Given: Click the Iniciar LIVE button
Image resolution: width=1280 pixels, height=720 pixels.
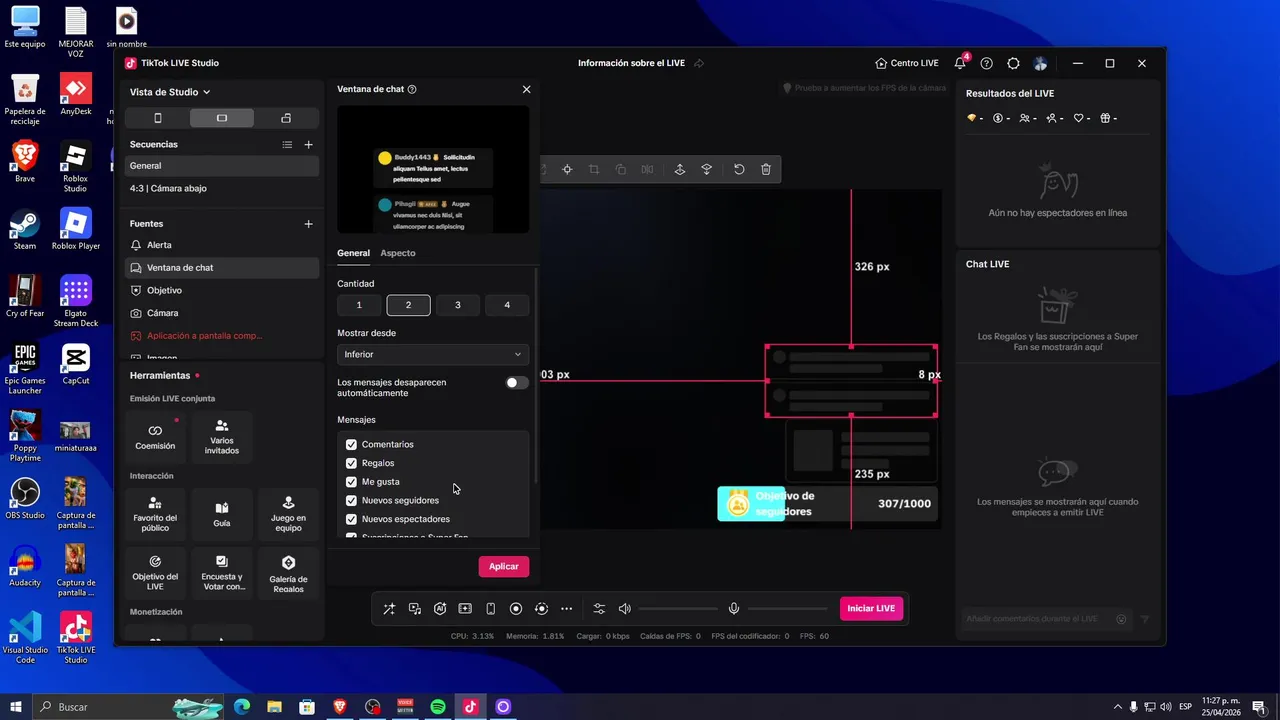Looking at the screenshot, I should (871, 608).
